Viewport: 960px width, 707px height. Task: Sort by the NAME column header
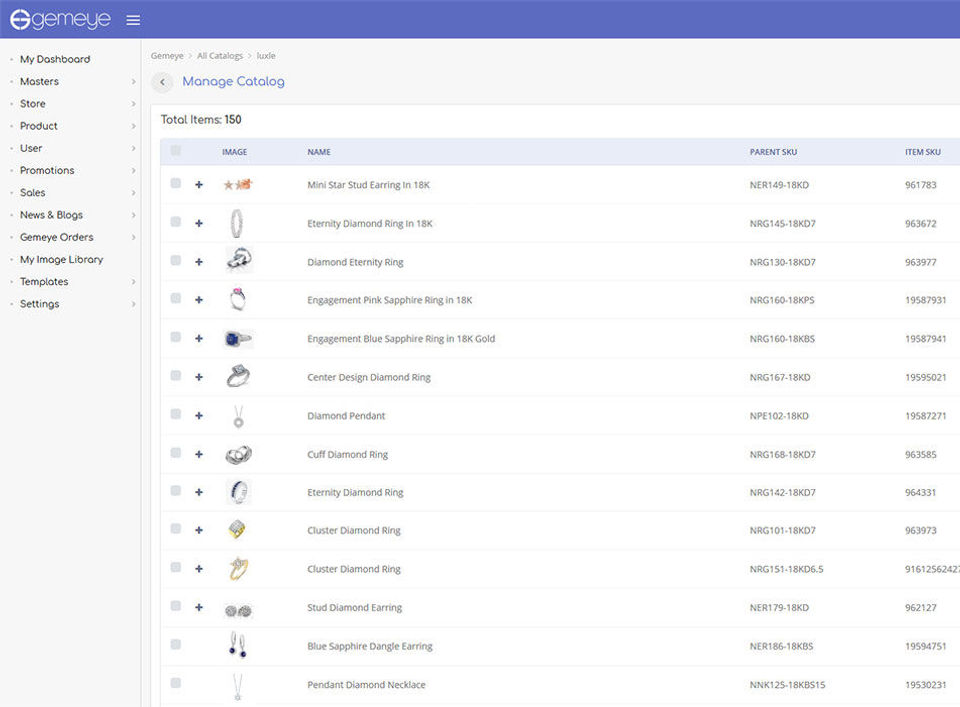pos(319,152)
